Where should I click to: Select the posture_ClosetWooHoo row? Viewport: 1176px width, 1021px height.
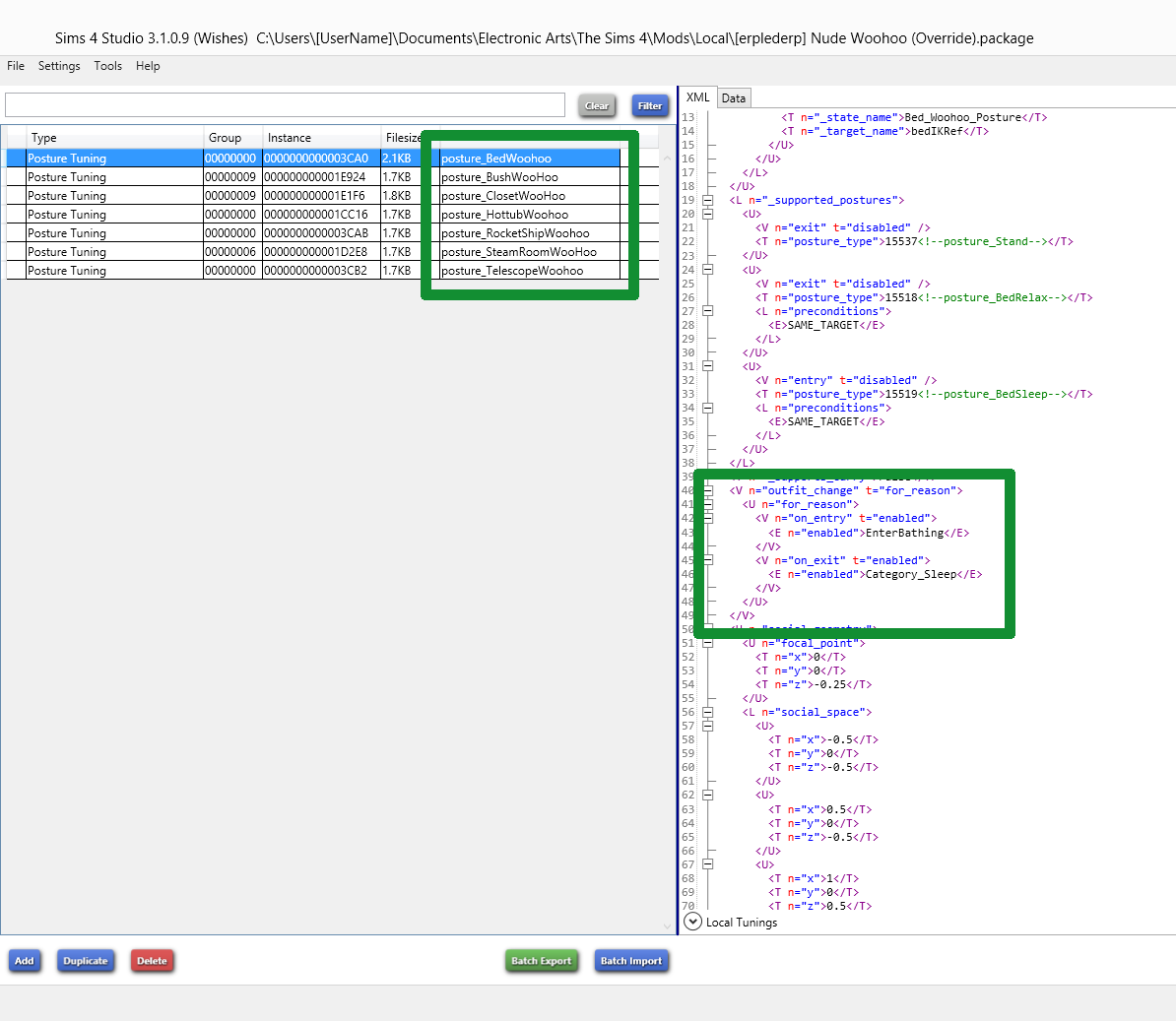pyautogui.click(x=332, y=196)
